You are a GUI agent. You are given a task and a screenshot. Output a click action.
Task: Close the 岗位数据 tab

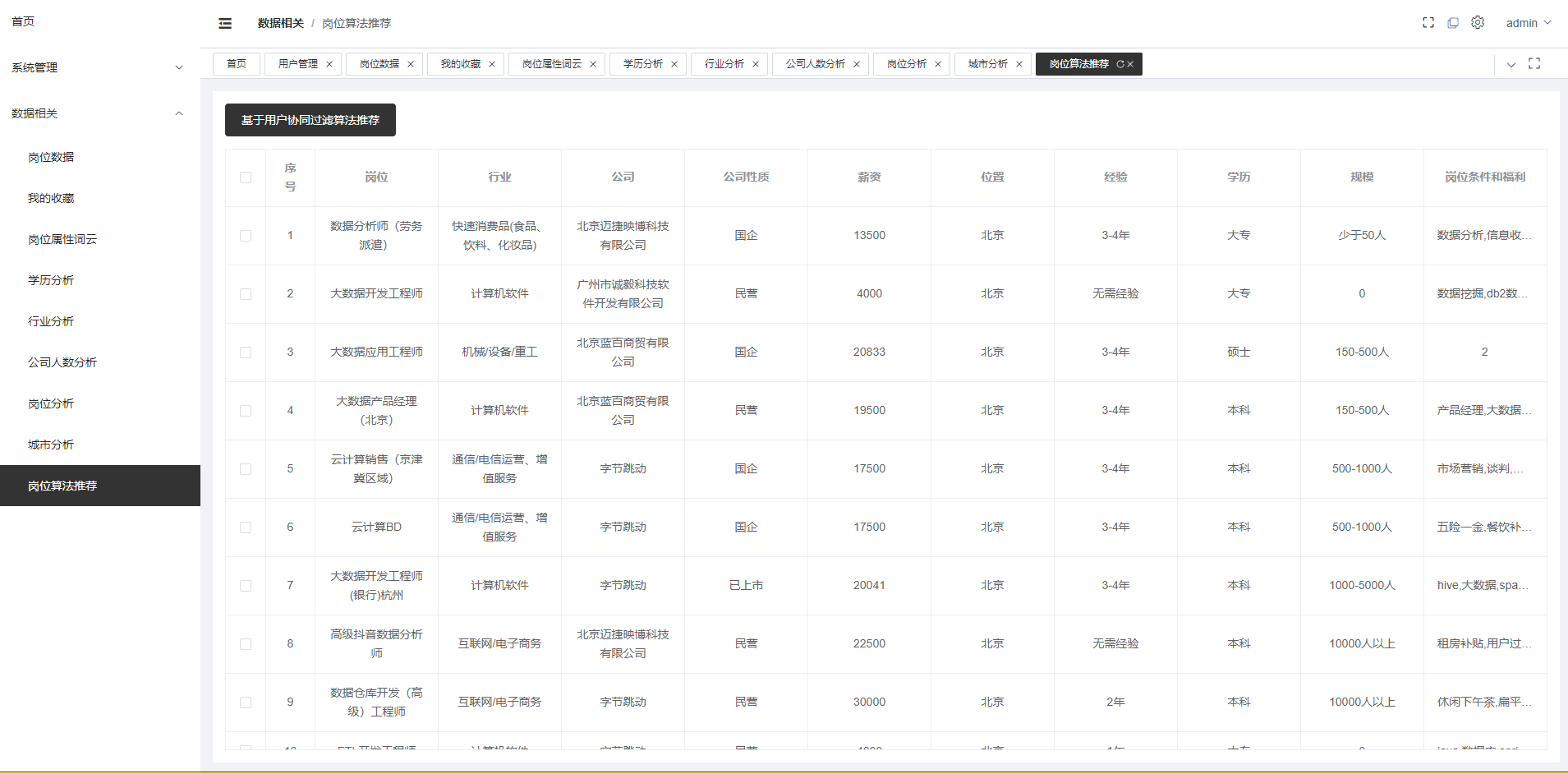(411, 64)
